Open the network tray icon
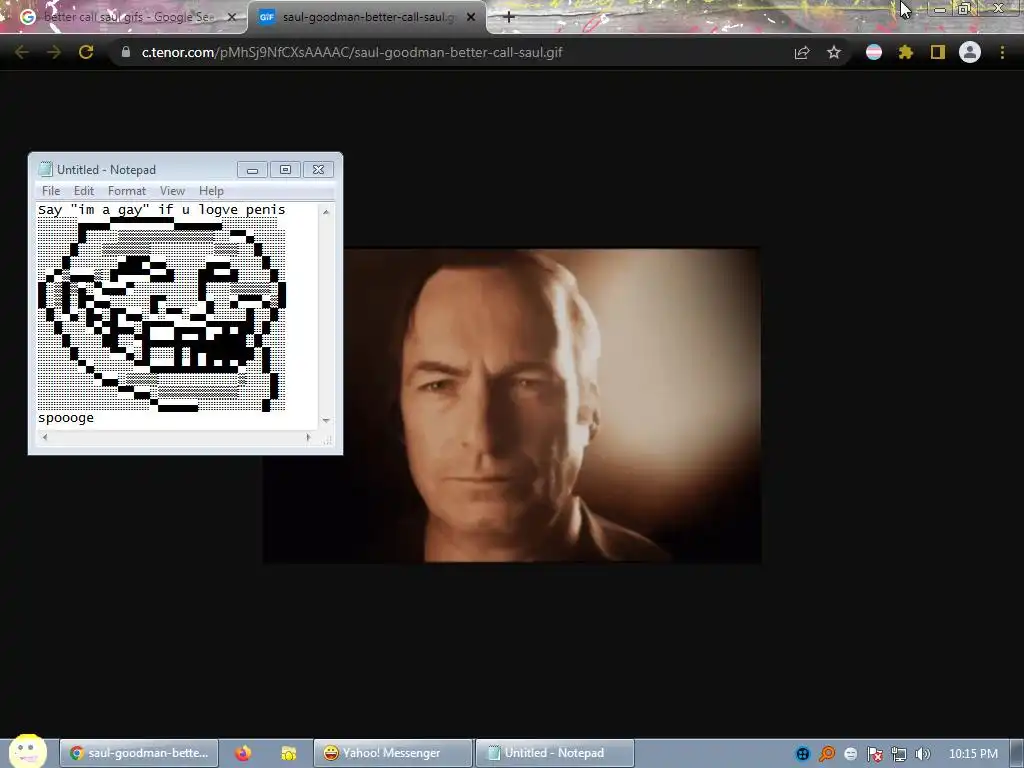Viewport: 1024px width, 768px height. pos(899,754)
